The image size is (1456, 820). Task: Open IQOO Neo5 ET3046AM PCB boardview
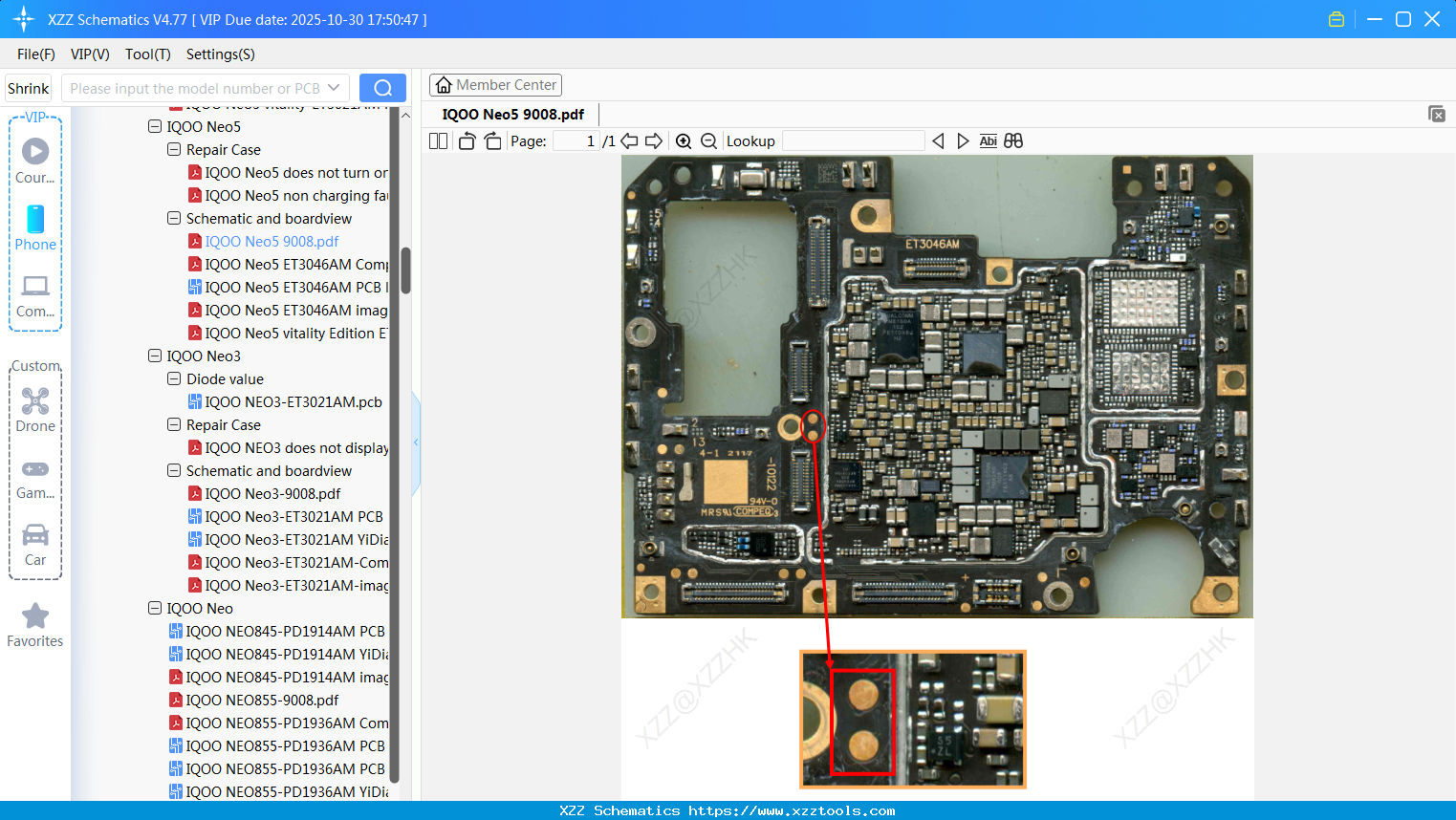coord(288,288)
